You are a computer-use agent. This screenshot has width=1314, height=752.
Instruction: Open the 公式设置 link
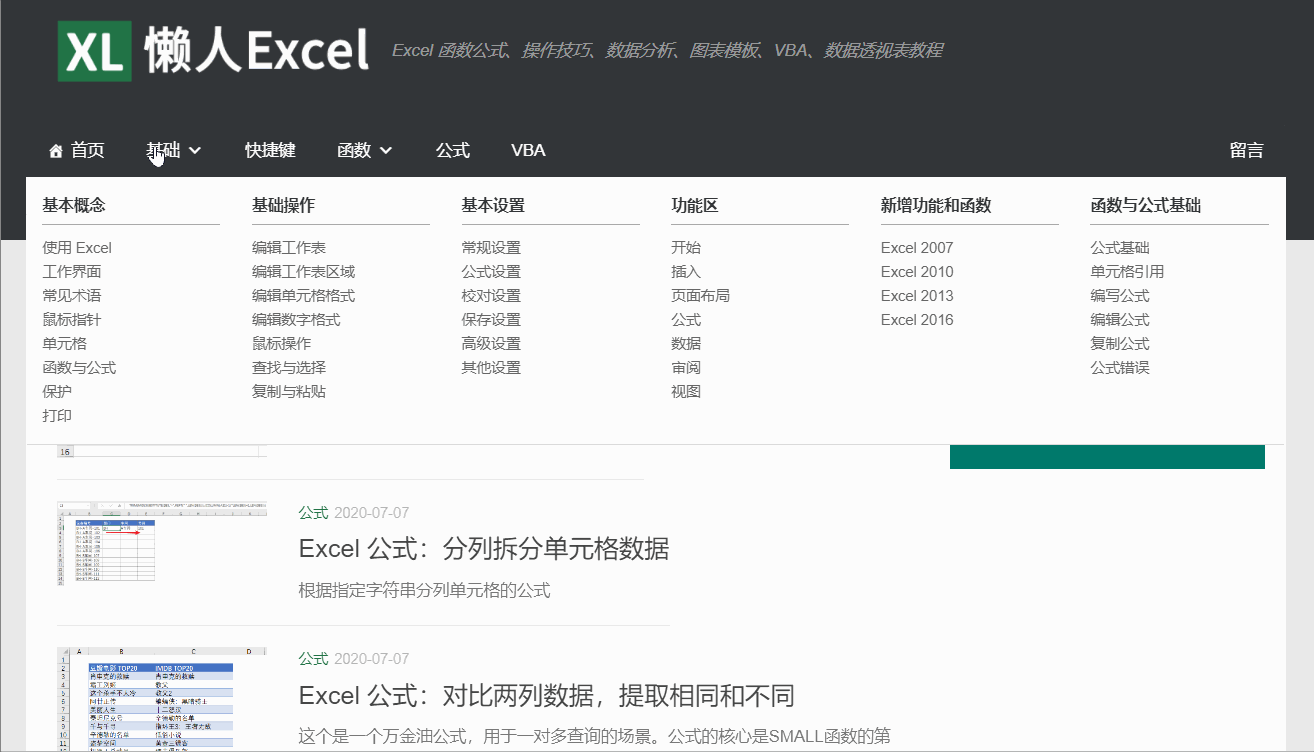491,272
